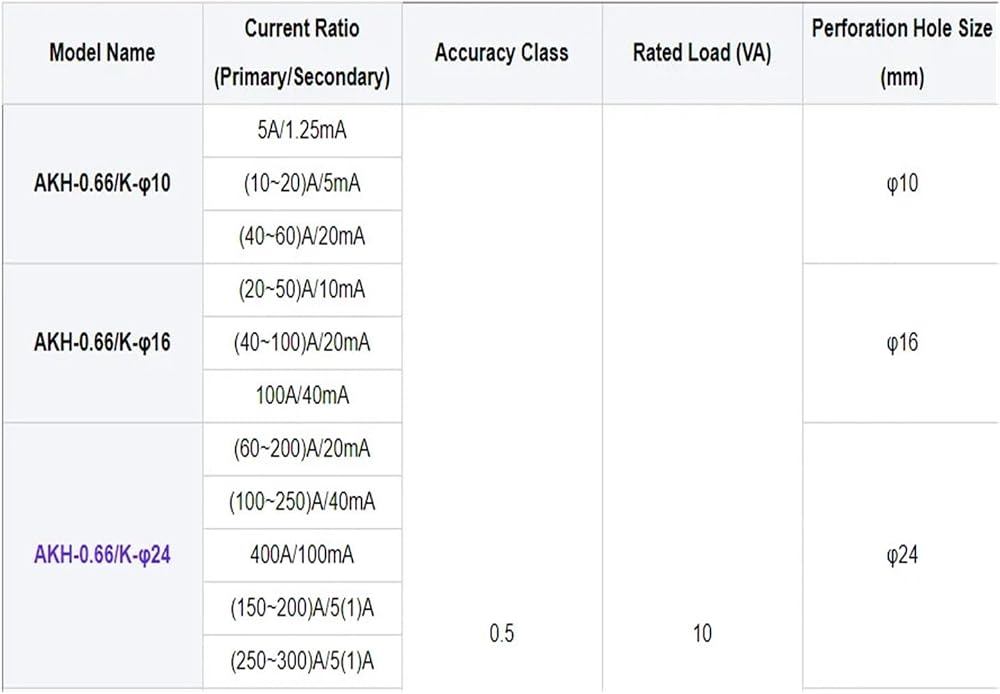Select the (10~20)A/5mA ratio cell
Viewport: 1000px width, 694px height.
point(302,184)
